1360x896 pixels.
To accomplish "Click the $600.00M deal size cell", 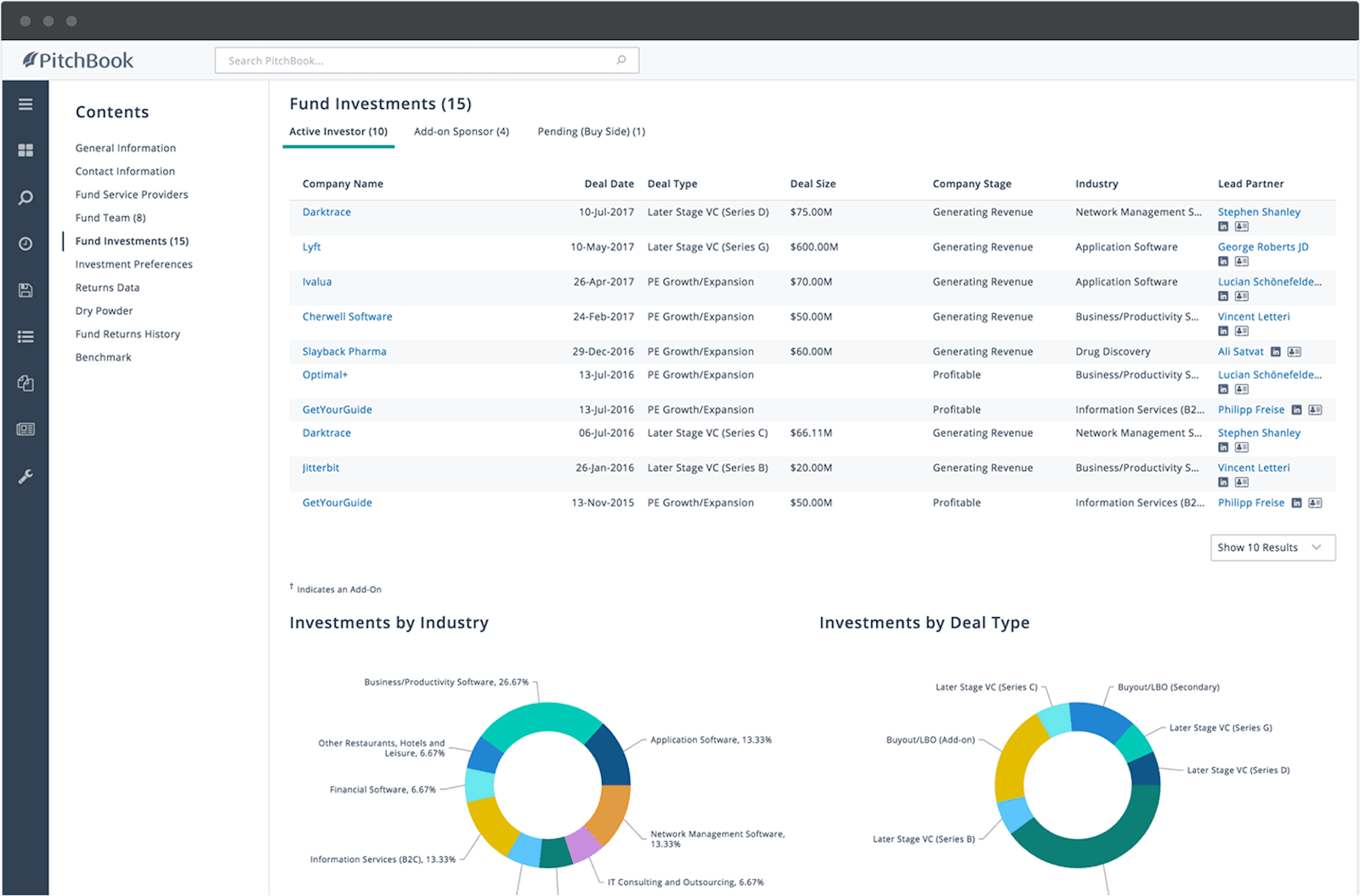I will tap(813, 247).
